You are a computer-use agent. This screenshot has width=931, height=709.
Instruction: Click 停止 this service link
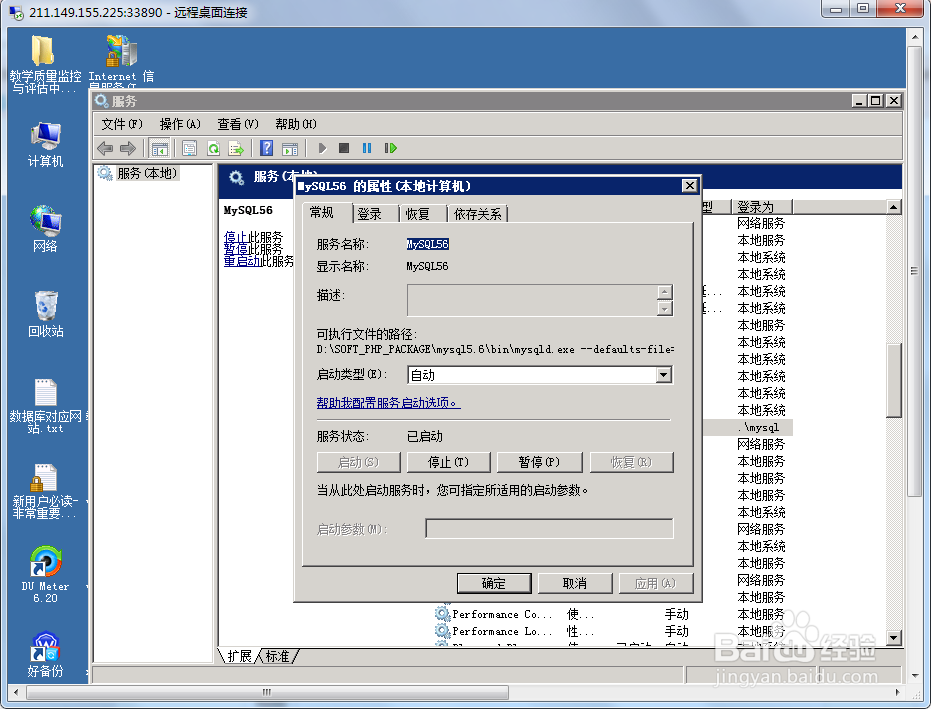[x=236, y=237]
